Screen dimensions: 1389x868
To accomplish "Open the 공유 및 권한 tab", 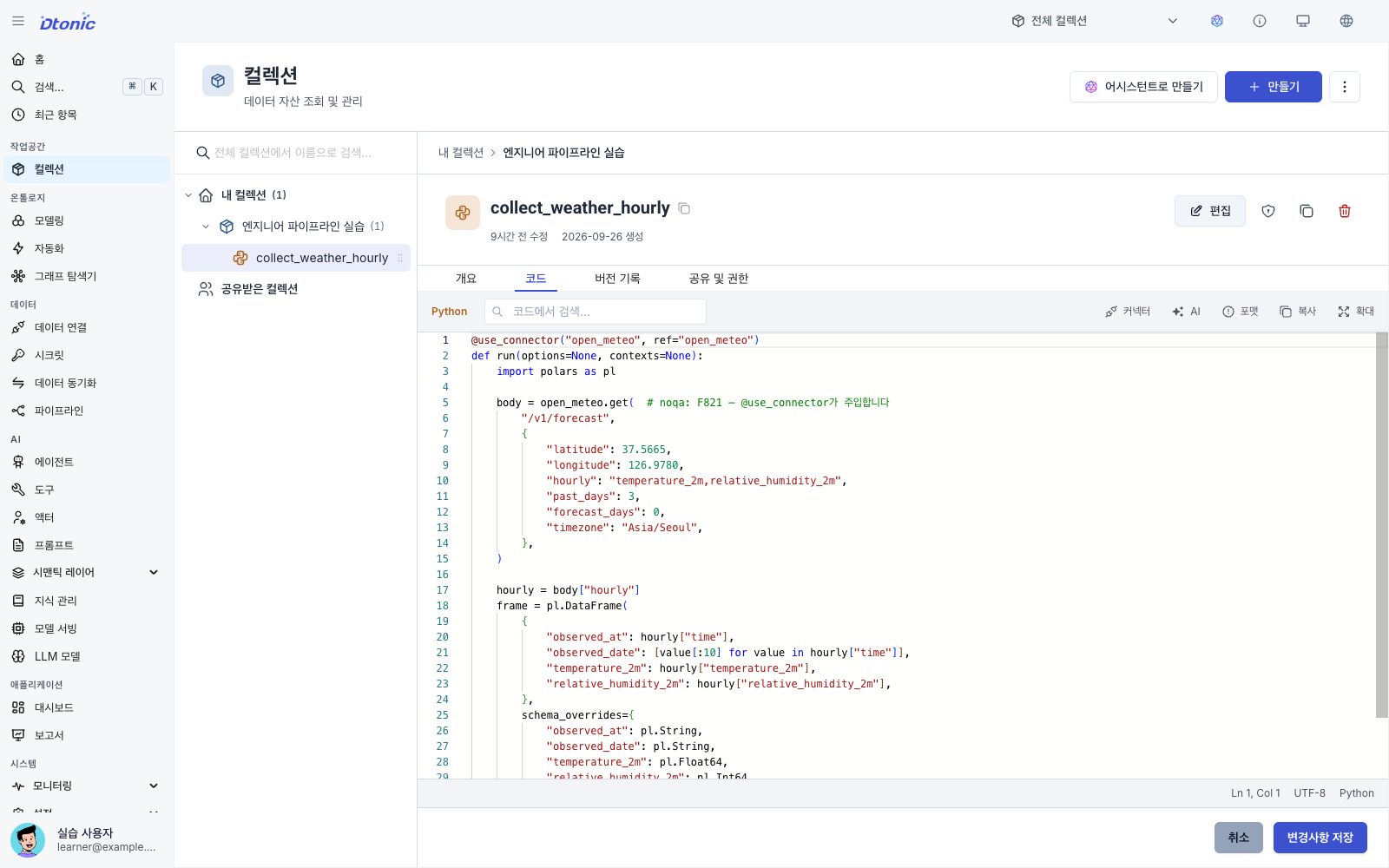I will pyautogui.click(x=719, y=279).
